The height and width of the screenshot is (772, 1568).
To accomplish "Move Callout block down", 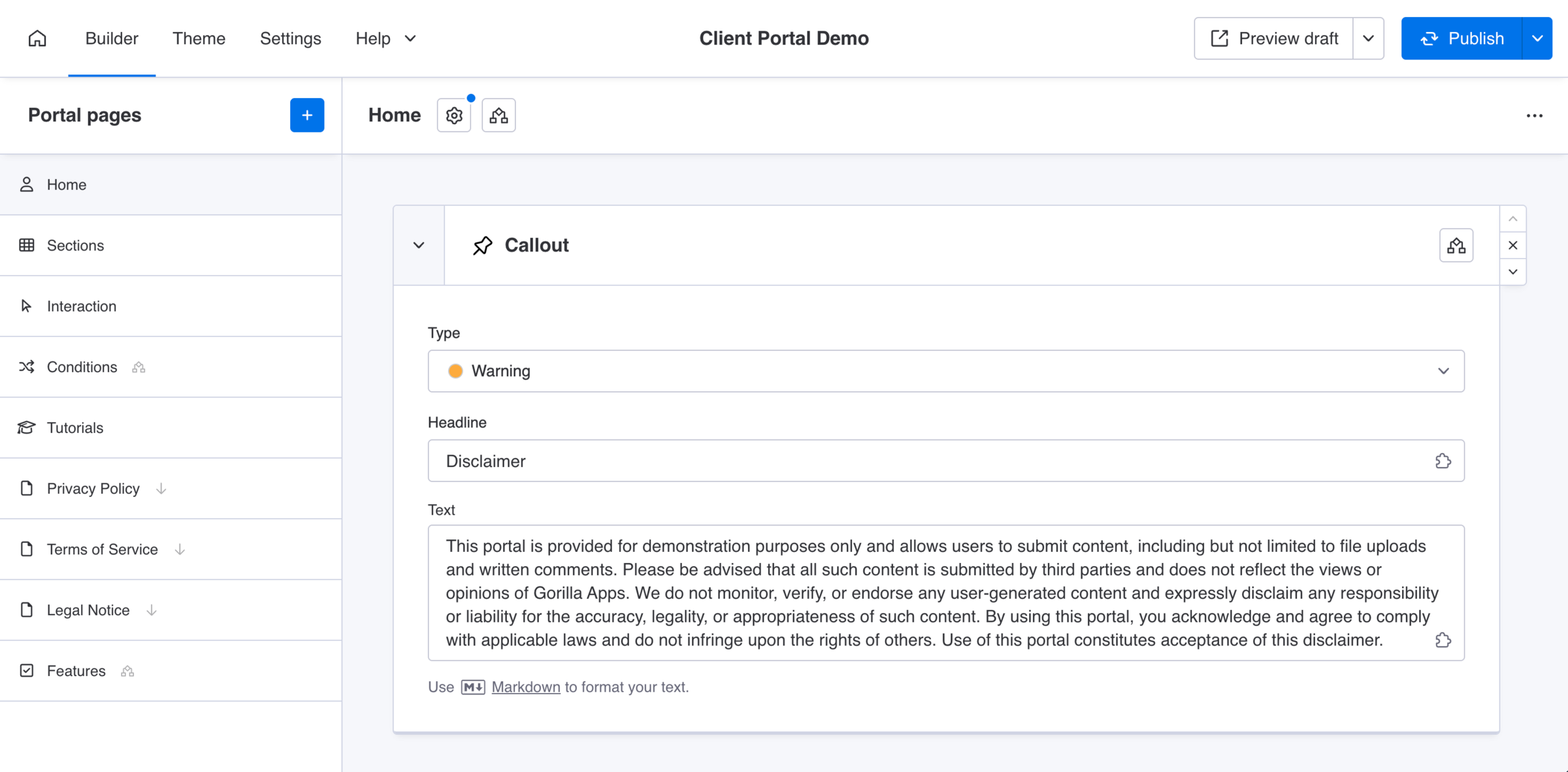I will point(1513,272).
